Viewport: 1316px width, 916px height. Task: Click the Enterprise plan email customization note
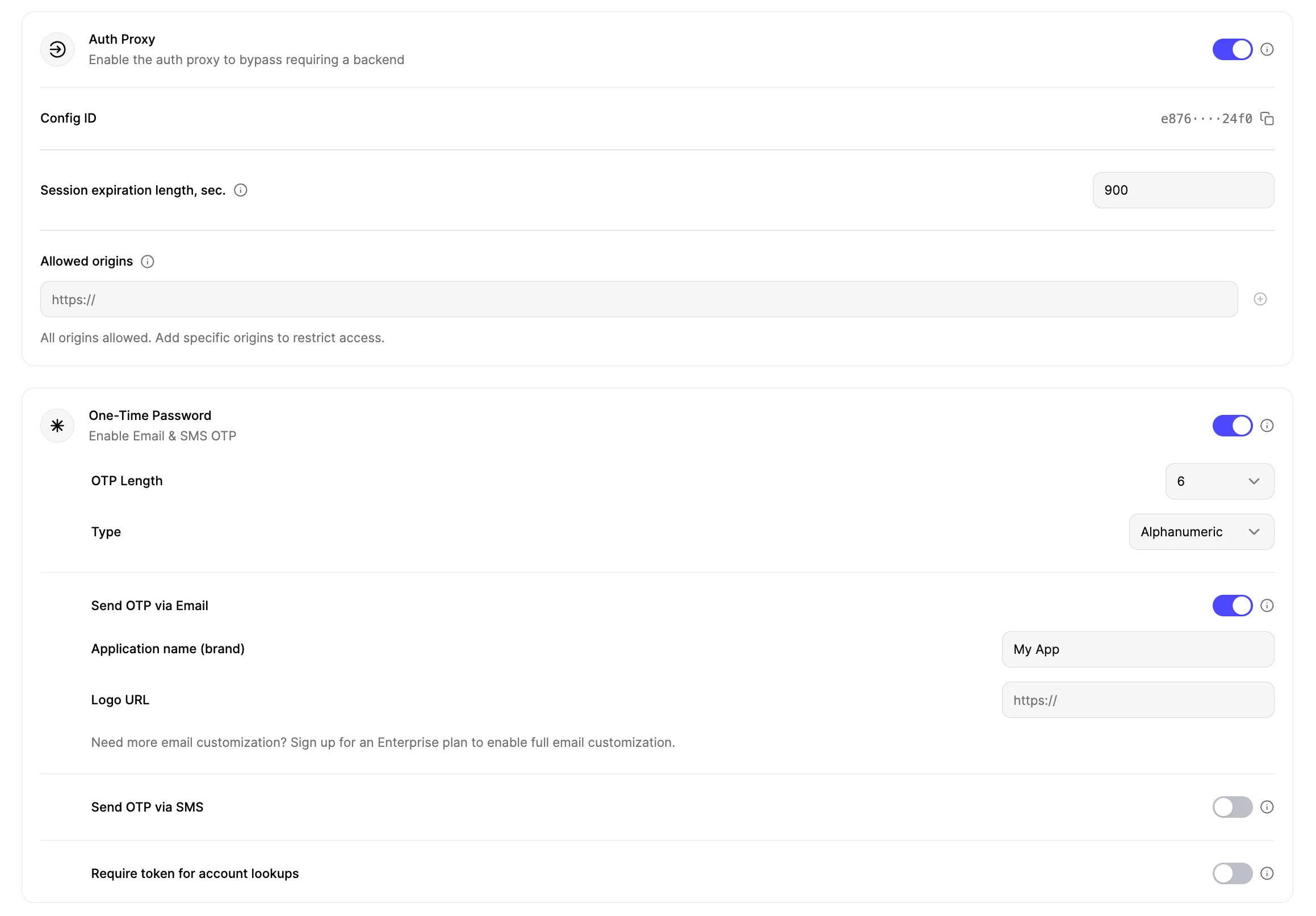tap(383, 743)
